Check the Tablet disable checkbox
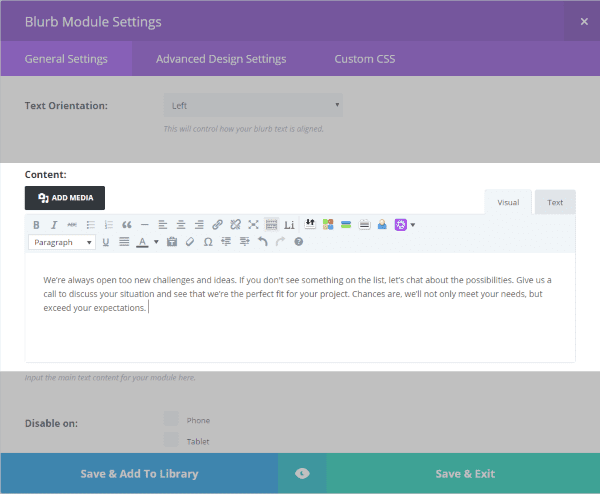The width and height of the screenshot is (600, 494). (x=171, y=440)
